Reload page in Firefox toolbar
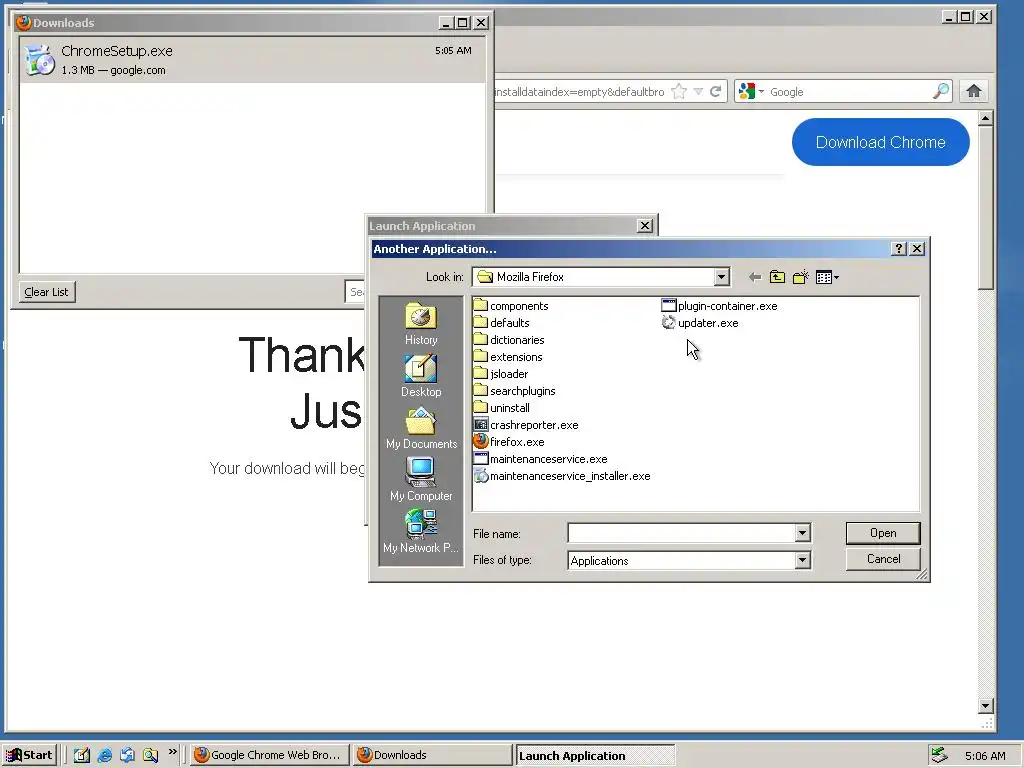The image size is (1024, 768). point(716,91)
